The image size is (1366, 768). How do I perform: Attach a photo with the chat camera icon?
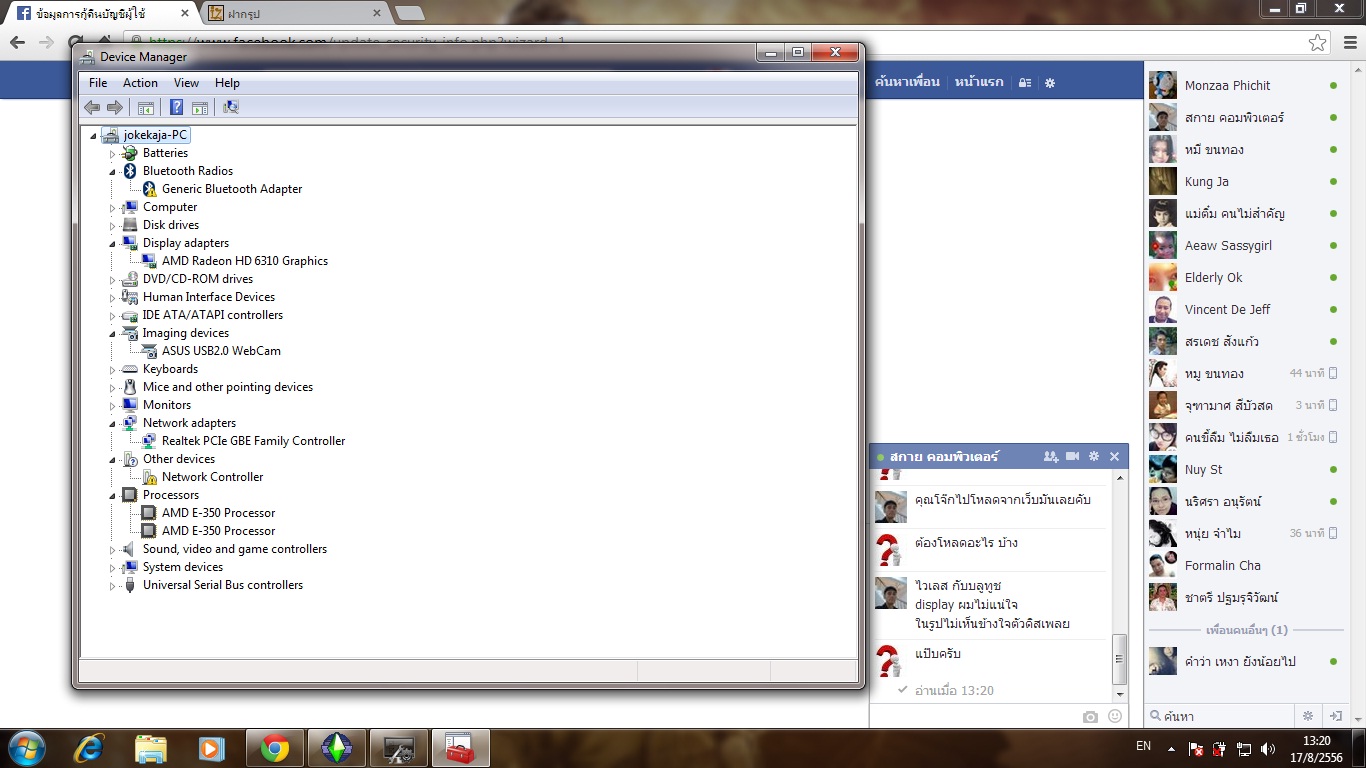(1091, 716)
